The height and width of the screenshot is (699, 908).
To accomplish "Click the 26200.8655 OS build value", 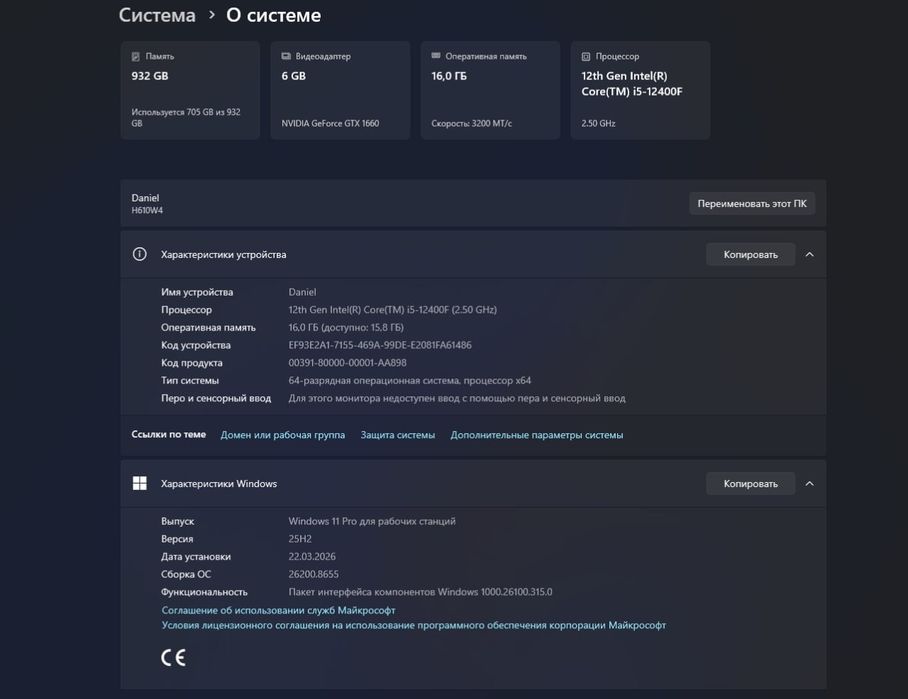I will (x=313, y=574).
